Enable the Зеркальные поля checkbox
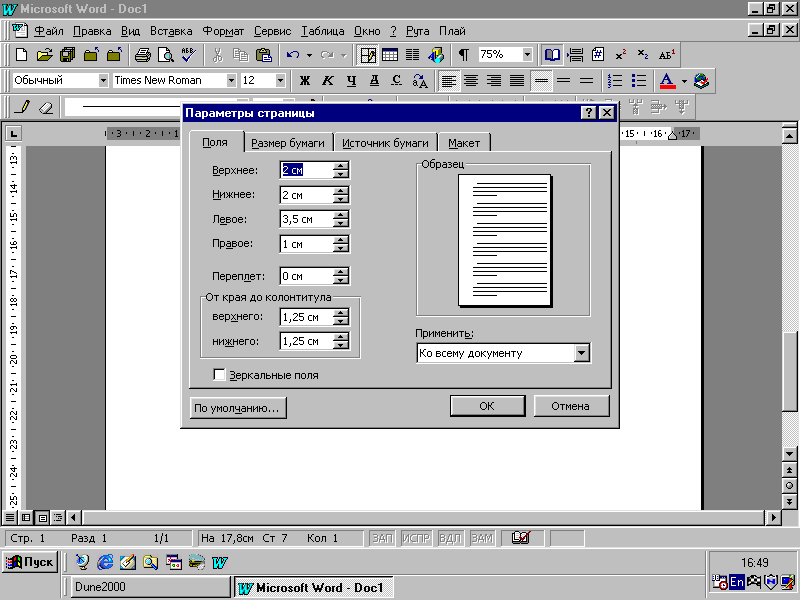The height and width of the screenshot is (600, 800). tap(220, 375)
